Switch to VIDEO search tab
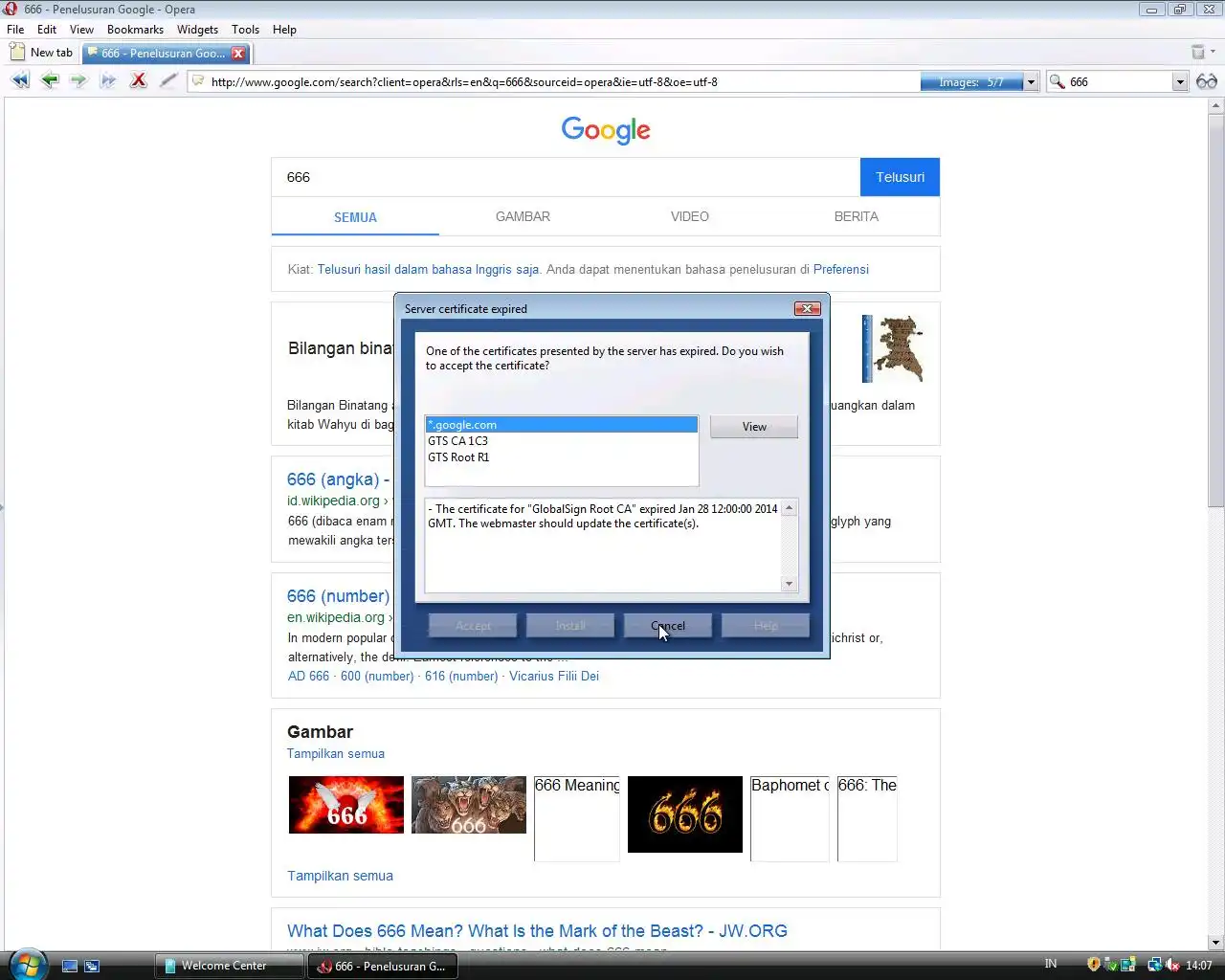This screenshot has width=1225, height=980. coord(690,216)
